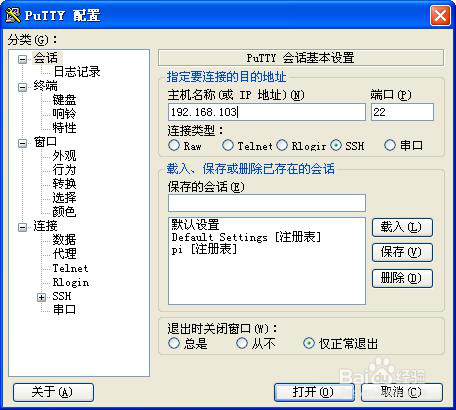Focus the port field showing 22
Viewport: 456px width, 410px height.
(402, 112)
